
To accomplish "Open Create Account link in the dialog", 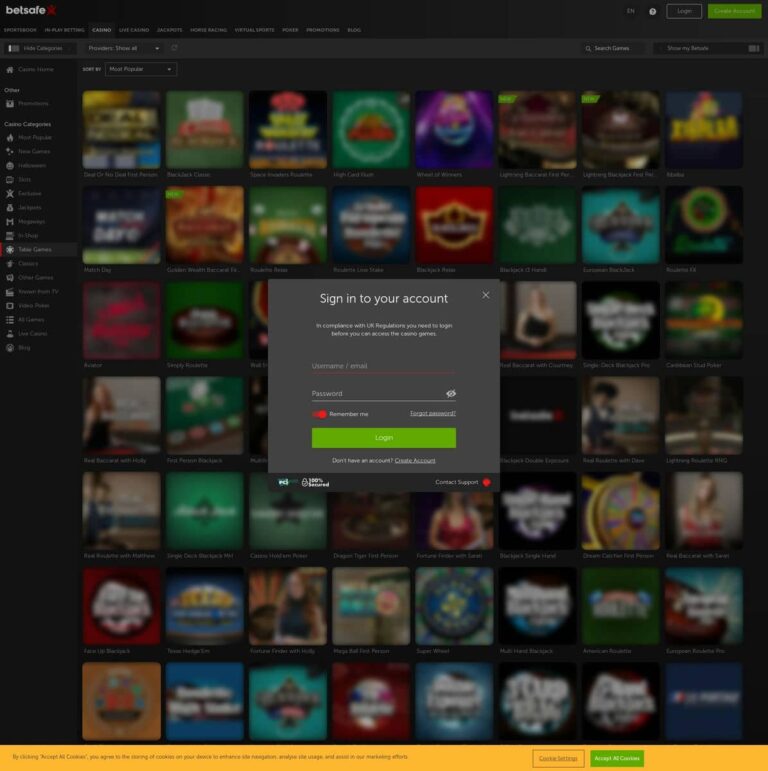I will coord(415,461).
